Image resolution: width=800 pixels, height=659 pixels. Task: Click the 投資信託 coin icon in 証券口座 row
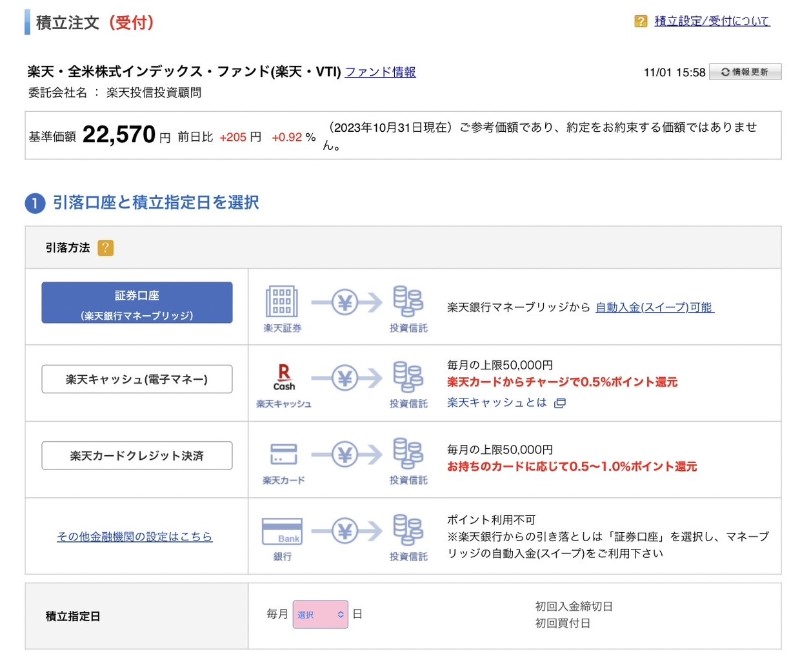(x=408, y=301)
